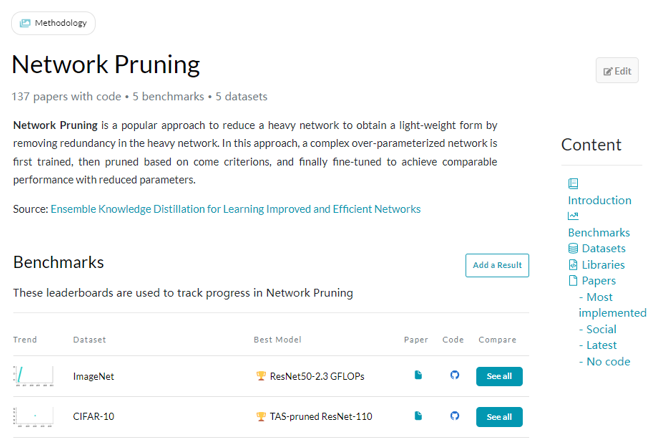Open the CIFAR-10 paper document icon
This screenshot has height=439, width=655.
click(x=418, y=416)
